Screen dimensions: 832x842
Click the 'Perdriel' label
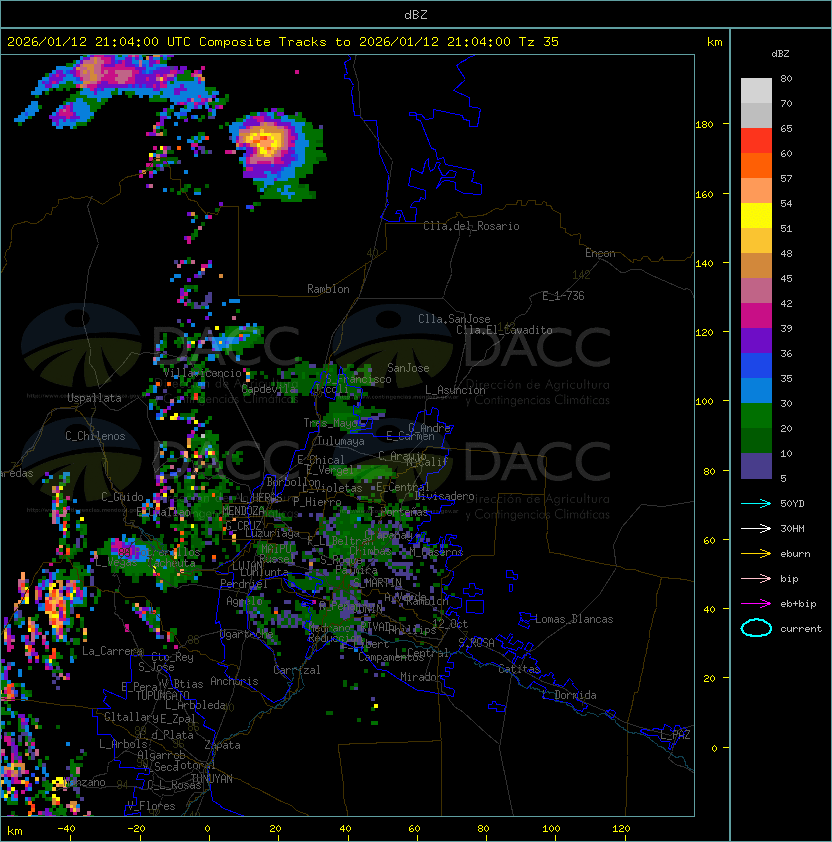pos(244,583)
